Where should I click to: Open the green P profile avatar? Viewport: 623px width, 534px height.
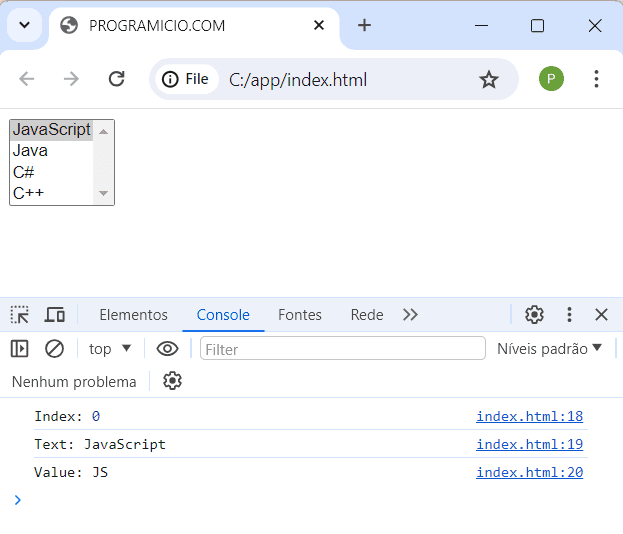pos(551,79)
